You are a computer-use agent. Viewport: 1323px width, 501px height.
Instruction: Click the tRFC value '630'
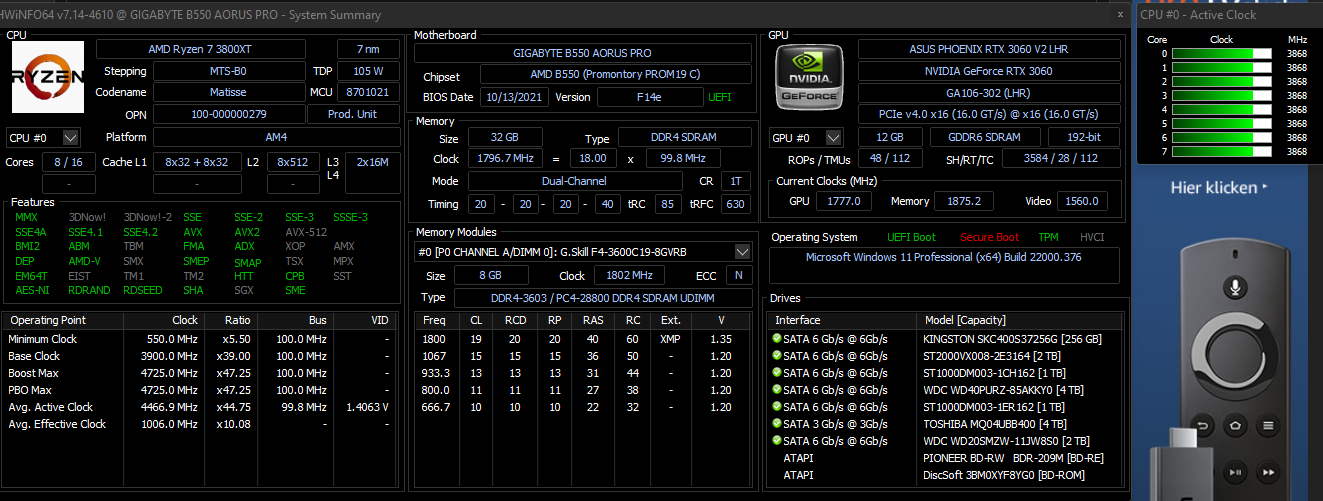pyautogui.click(x=736, y=204)
